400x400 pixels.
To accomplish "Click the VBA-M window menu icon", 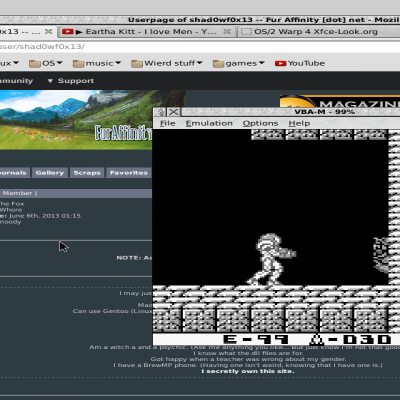I will coord(160,112).
